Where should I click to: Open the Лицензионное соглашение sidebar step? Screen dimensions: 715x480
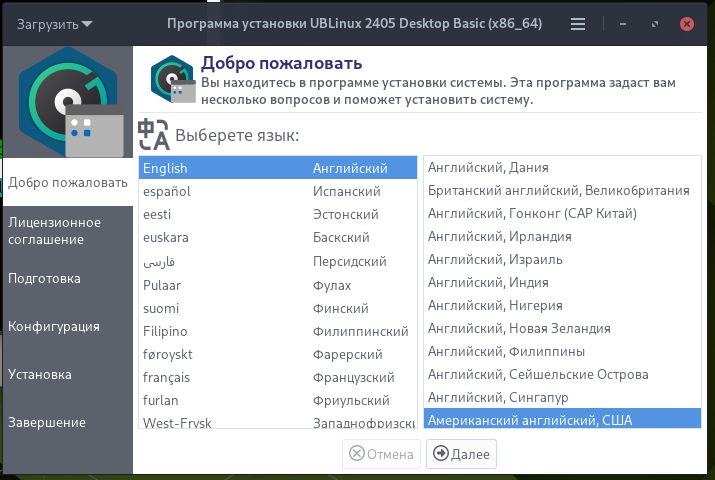[x=68, y=231]
